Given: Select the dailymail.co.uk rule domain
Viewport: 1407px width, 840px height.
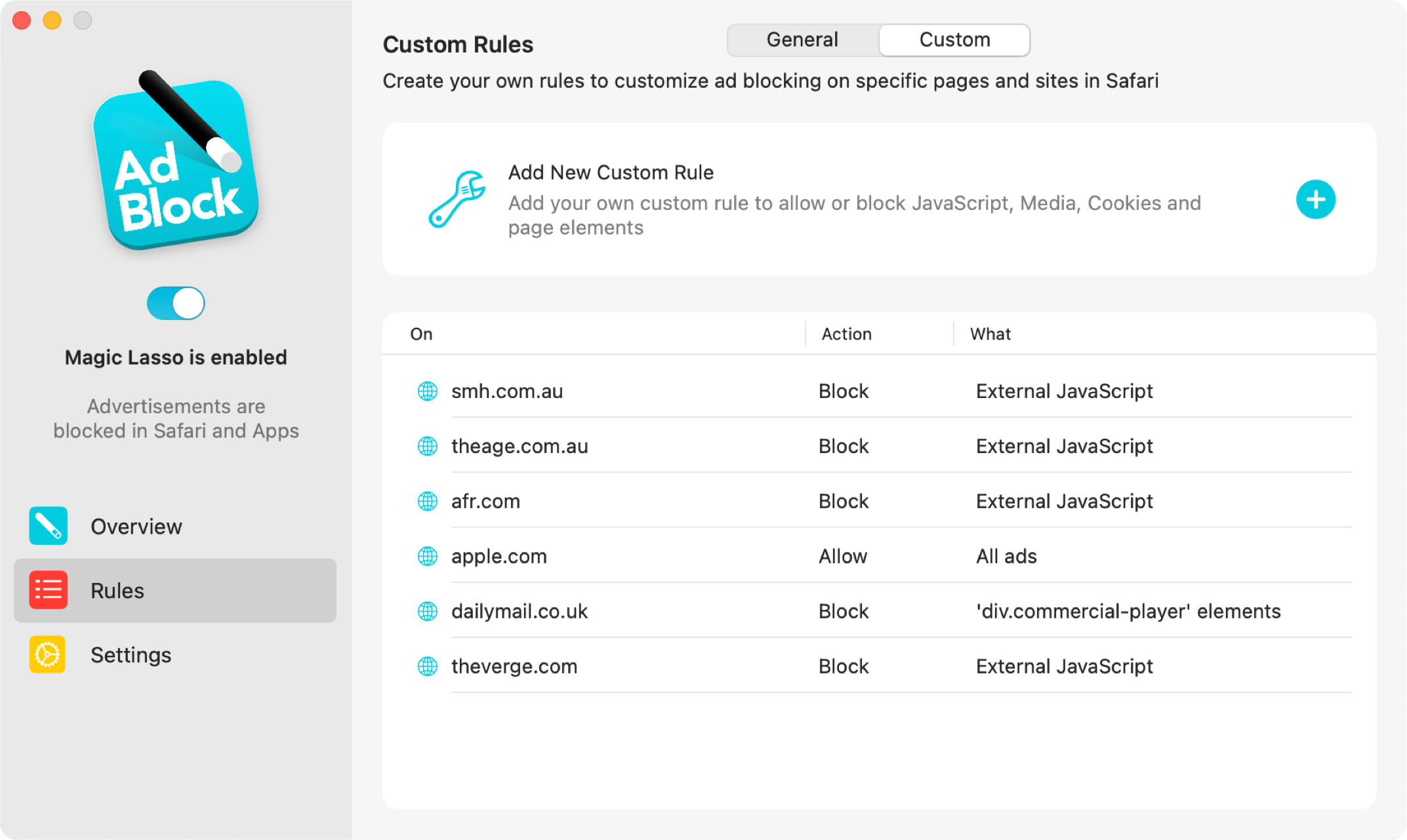Looking at the screenshot, I should point(520,611).
